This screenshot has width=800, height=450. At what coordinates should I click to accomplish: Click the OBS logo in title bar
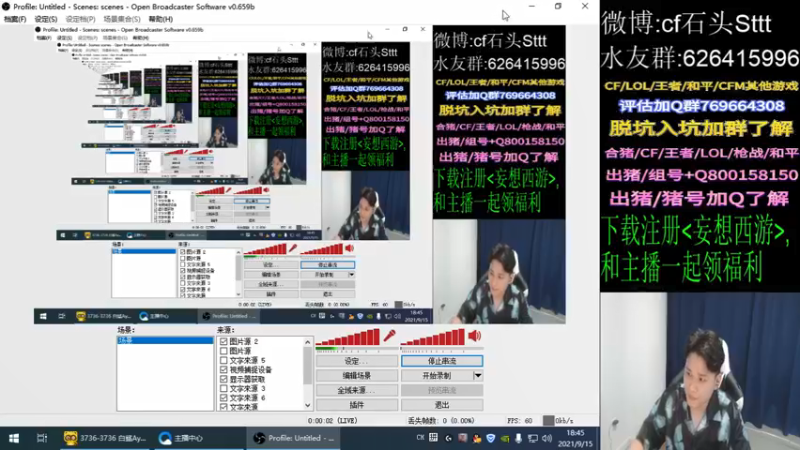pos(6,7)
